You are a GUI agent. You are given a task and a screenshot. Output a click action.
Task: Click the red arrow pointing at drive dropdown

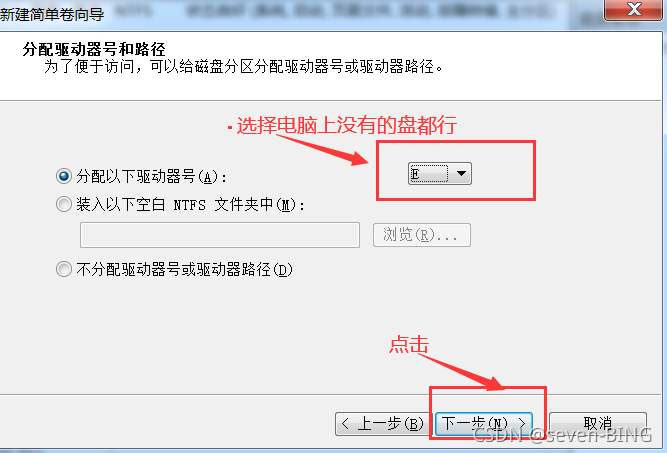tap(323, 149)
